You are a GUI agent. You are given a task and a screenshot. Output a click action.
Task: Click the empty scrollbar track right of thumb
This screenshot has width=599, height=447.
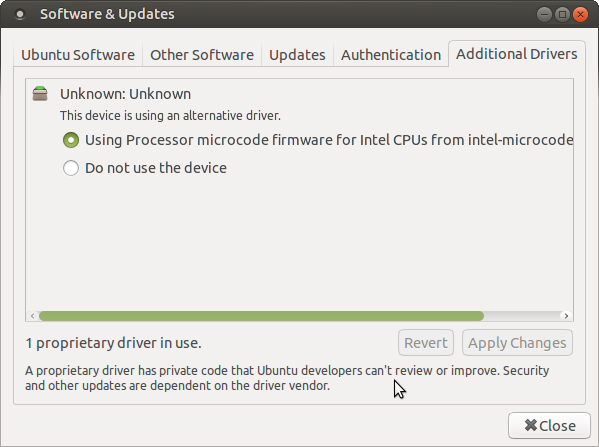pyautogui.click(x=523, y=316)
